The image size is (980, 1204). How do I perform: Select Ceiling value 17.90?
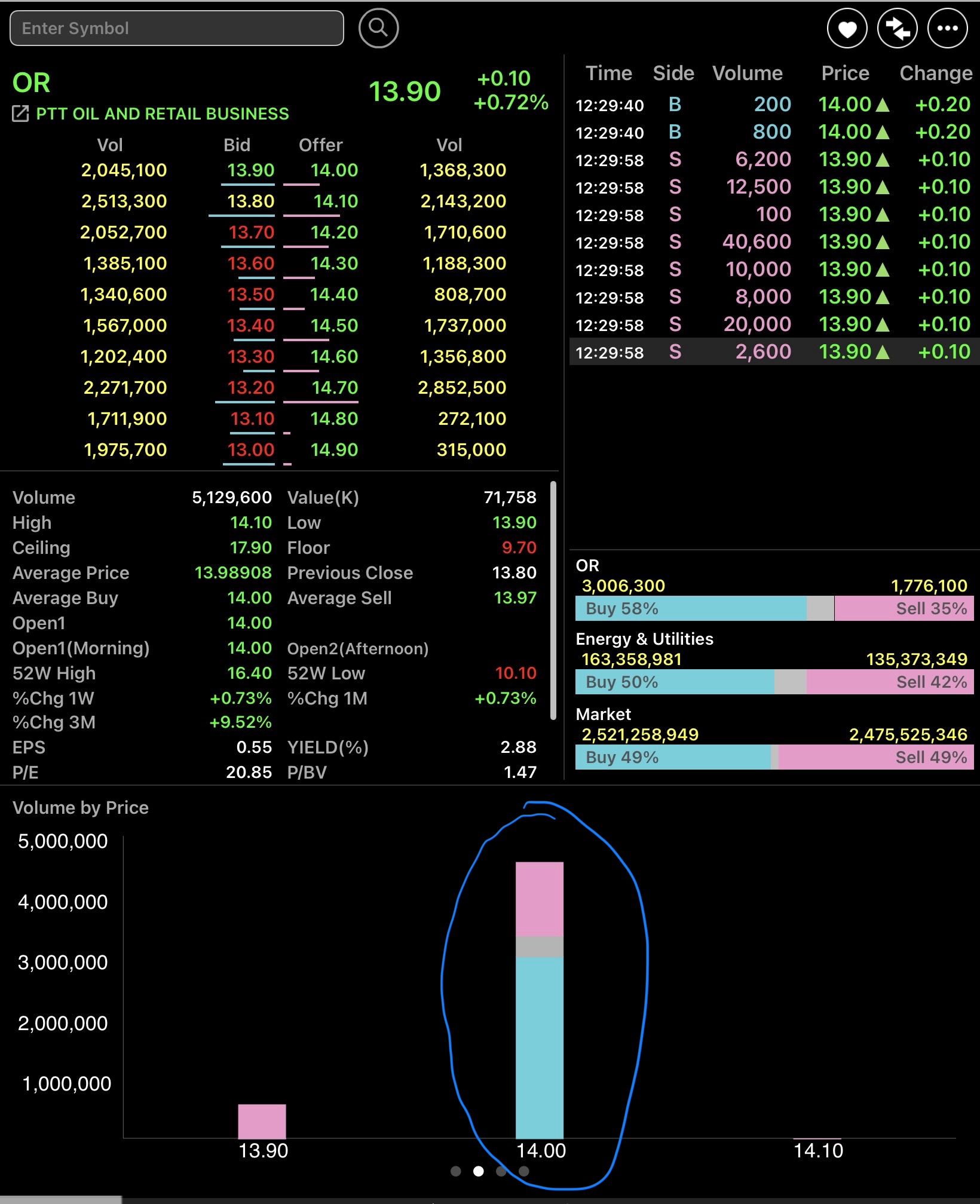(251, 548)
